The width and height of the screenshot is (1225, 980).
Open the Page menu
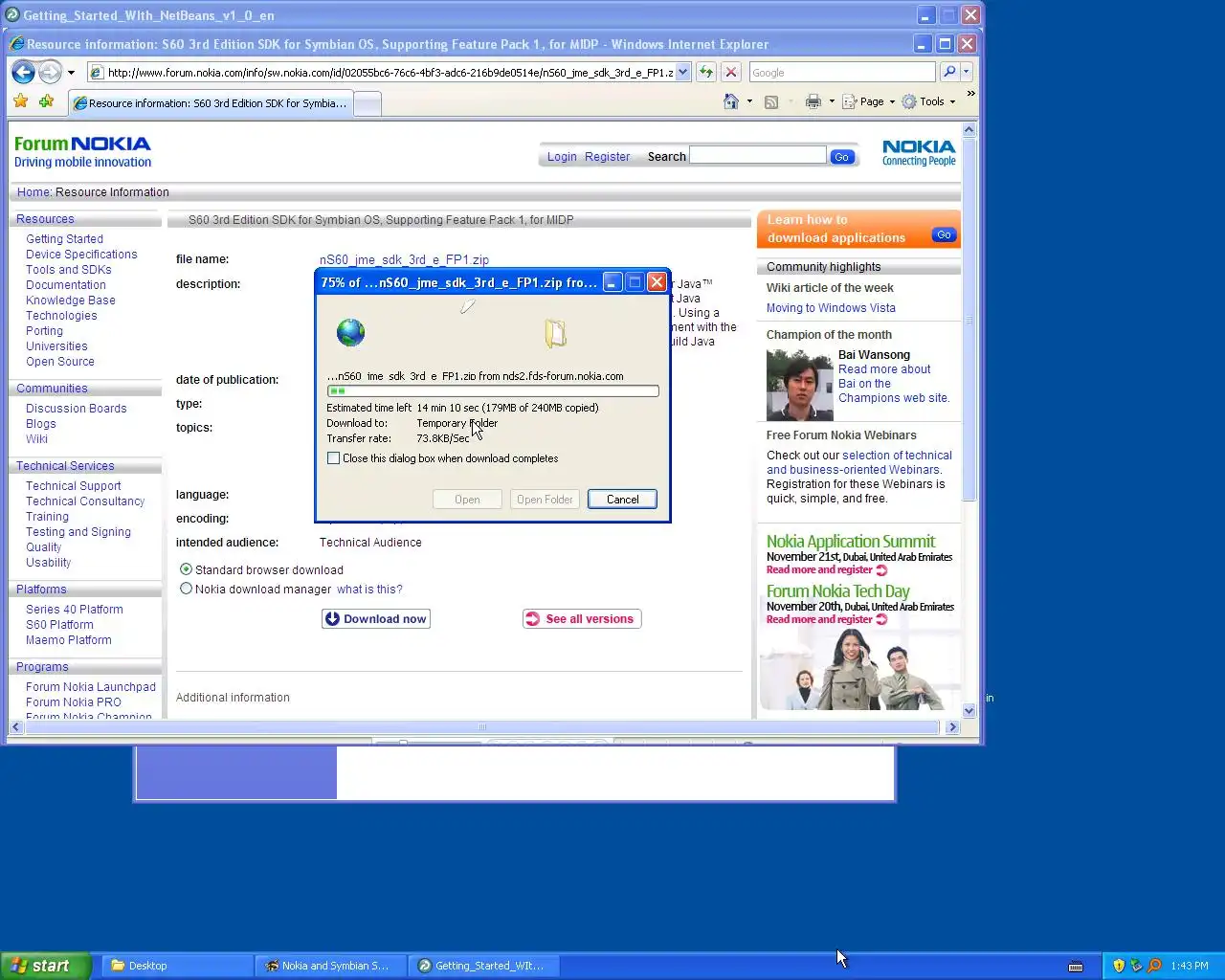[869, 101]
